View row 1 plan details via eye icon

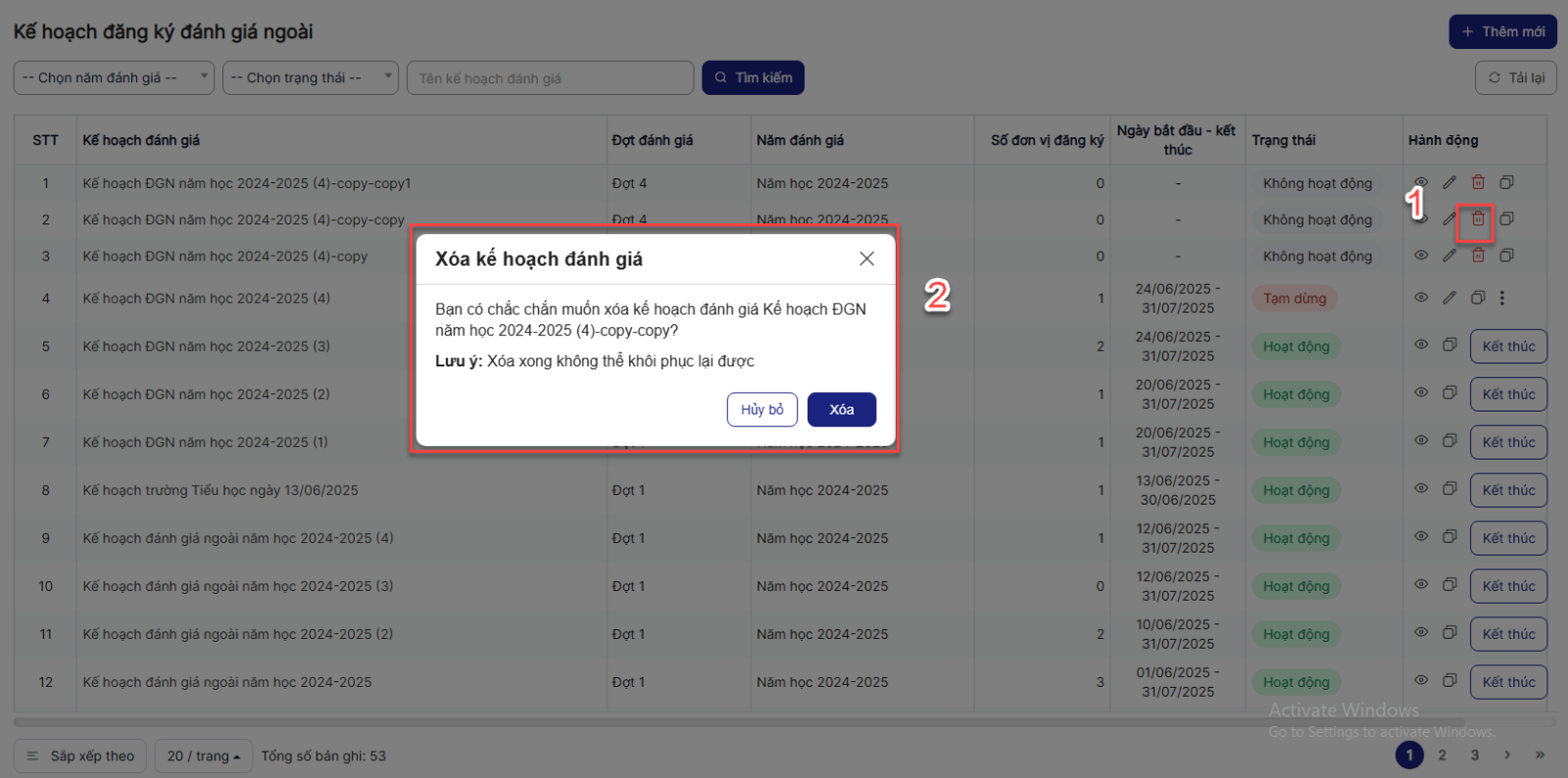point(1421,182)
